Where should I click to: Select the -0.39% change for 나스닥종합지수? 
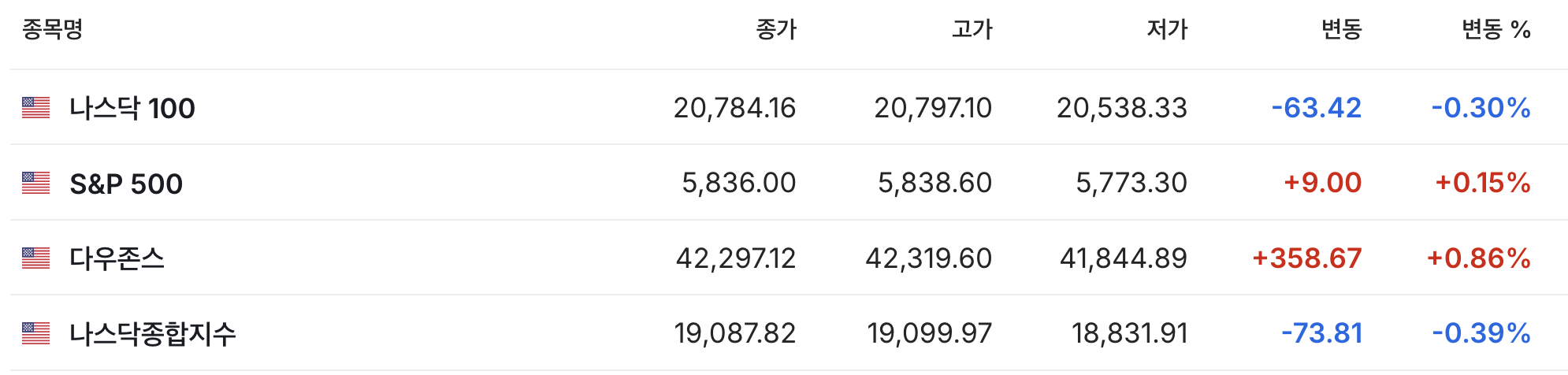tap(1481, 333)
